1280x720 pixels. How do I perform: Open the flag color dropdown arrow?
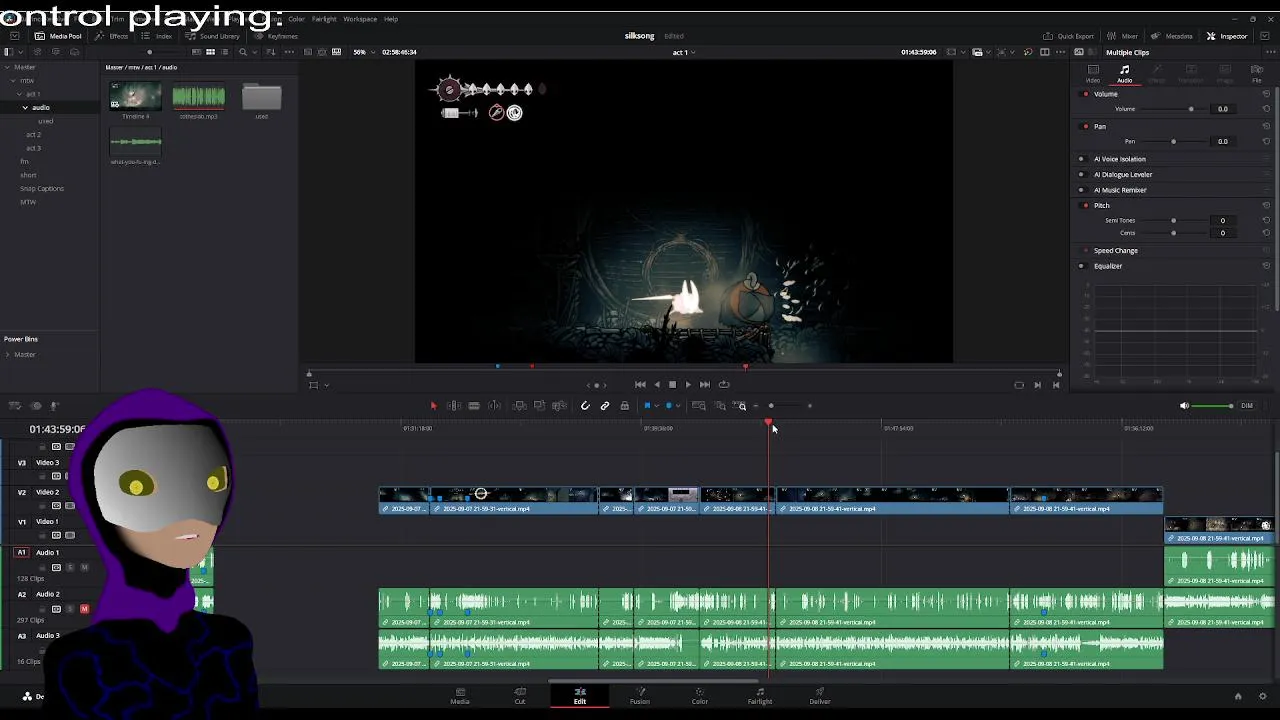click(656, 406)
